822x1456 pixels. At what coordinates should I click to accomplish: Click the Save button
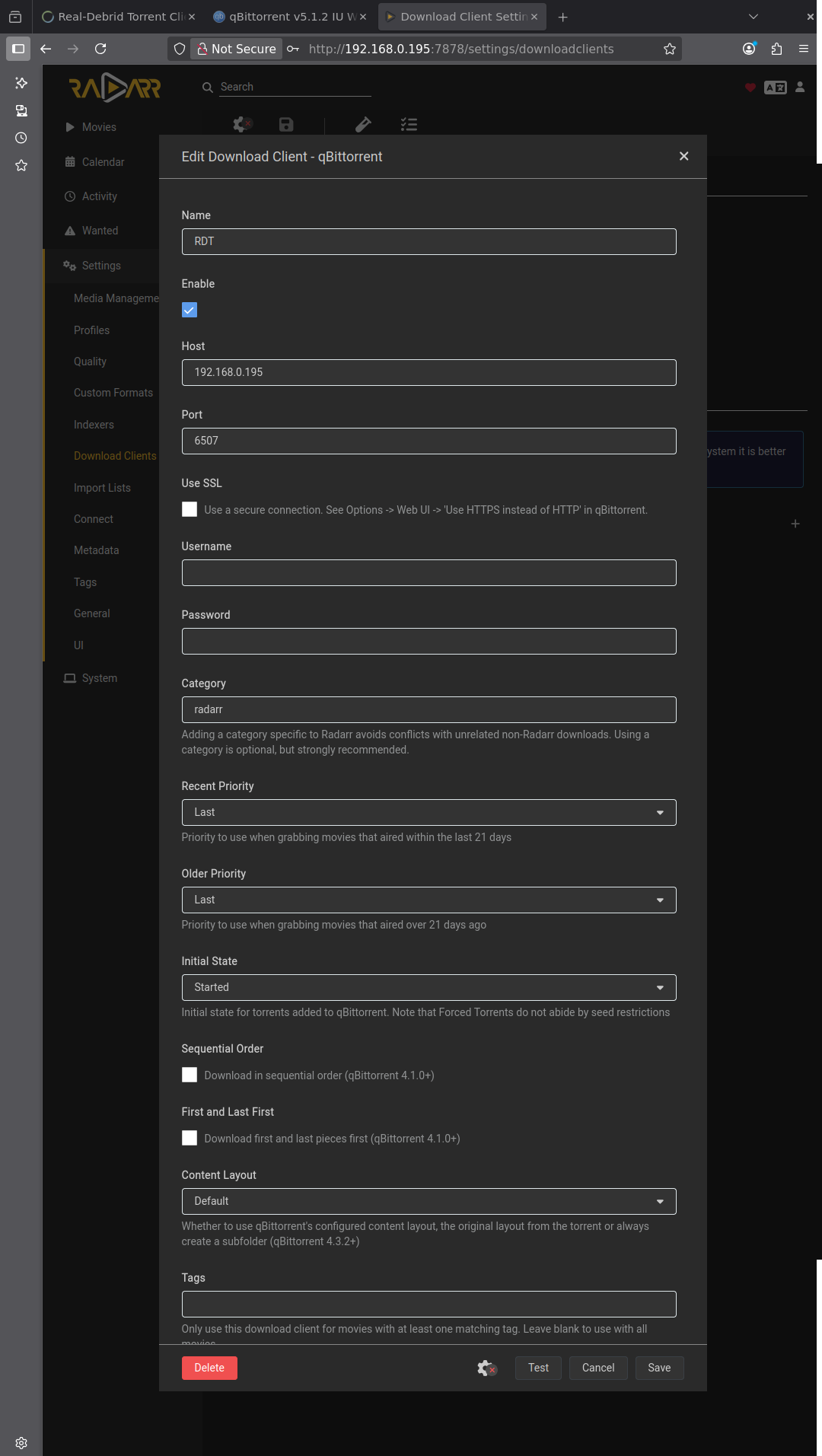pos(659,1368)
